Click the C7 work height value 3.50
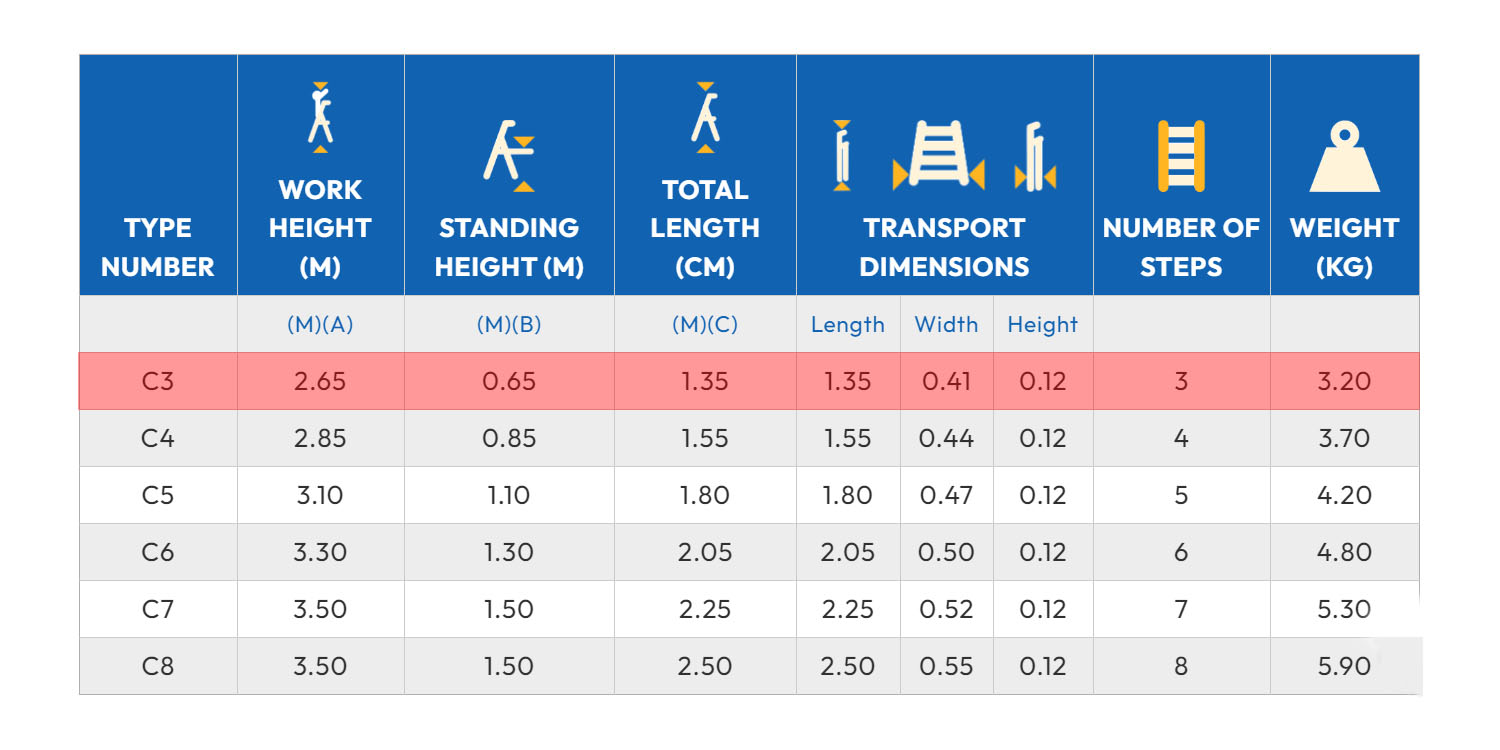 coord(320,609)
